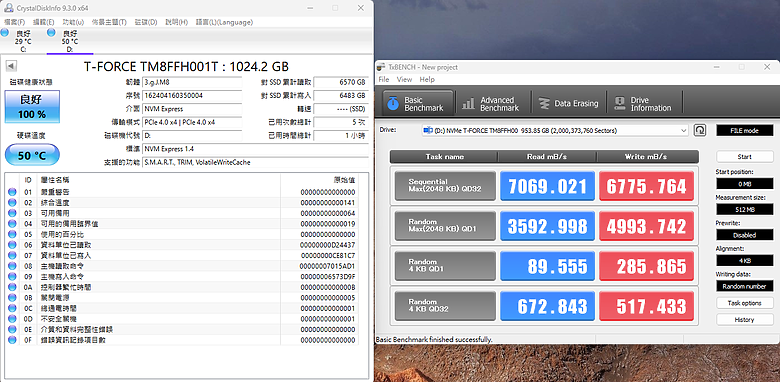Click the Start benchmark button
The height and width of the screenshot is (382, 780).
click(745, 157)
